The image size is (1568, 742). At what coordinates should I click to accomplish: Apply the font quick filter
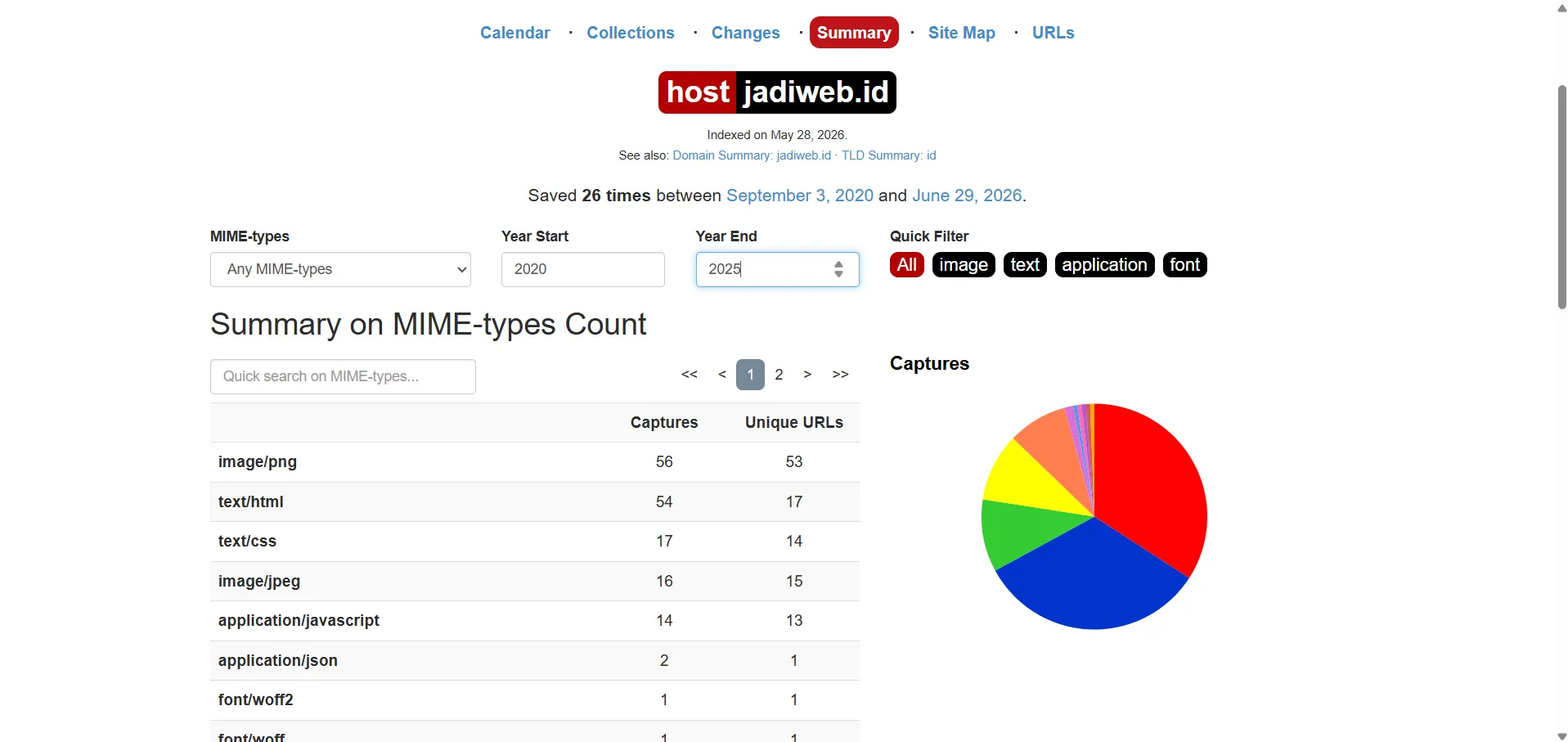point(1184,265)
